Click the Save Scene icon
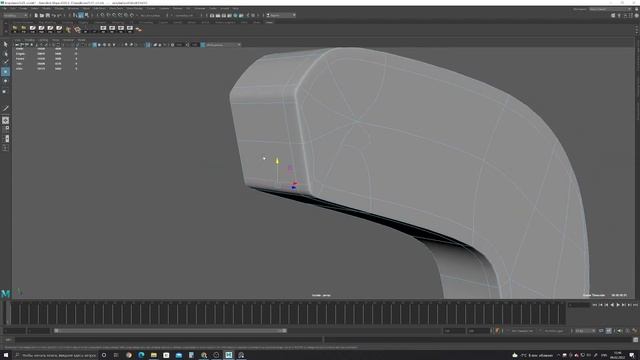Image resolution: width=640 pixels, height=360 pixels. [47, 16]
